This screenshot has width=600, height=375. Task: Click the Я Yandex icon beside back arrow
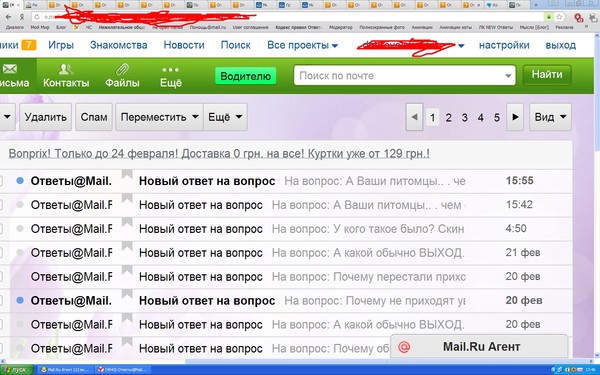(x=22, y=17)
